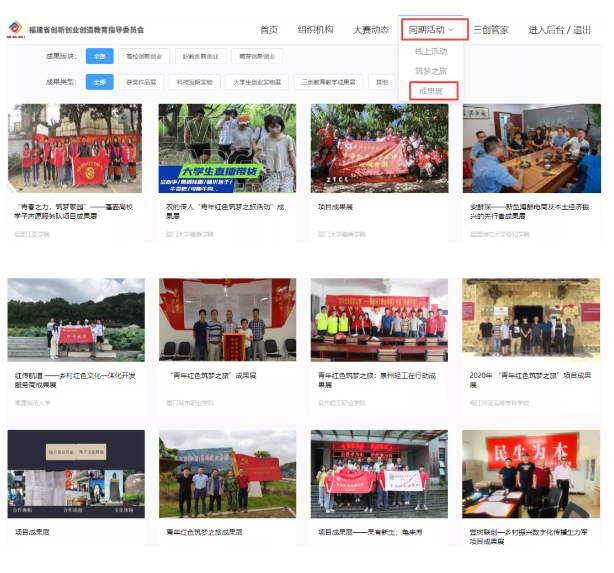The height and width of the screenshot is (573, 614).
Task: Open the 大学生直播带货 thumbnail image
Action: [227, 148]
